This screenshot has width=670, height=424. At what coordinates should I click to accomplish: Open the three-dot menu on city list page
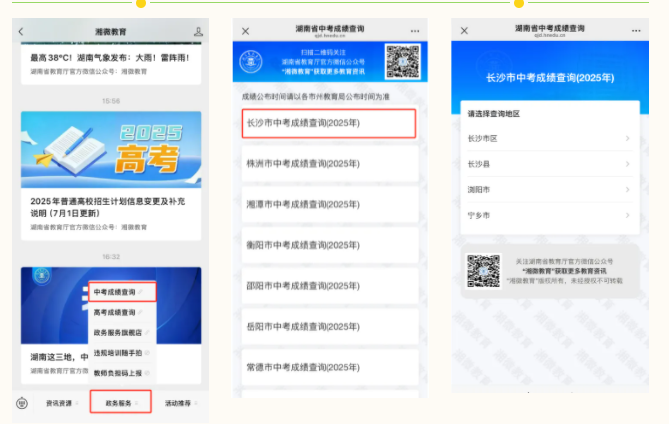(x=415, y=31)
